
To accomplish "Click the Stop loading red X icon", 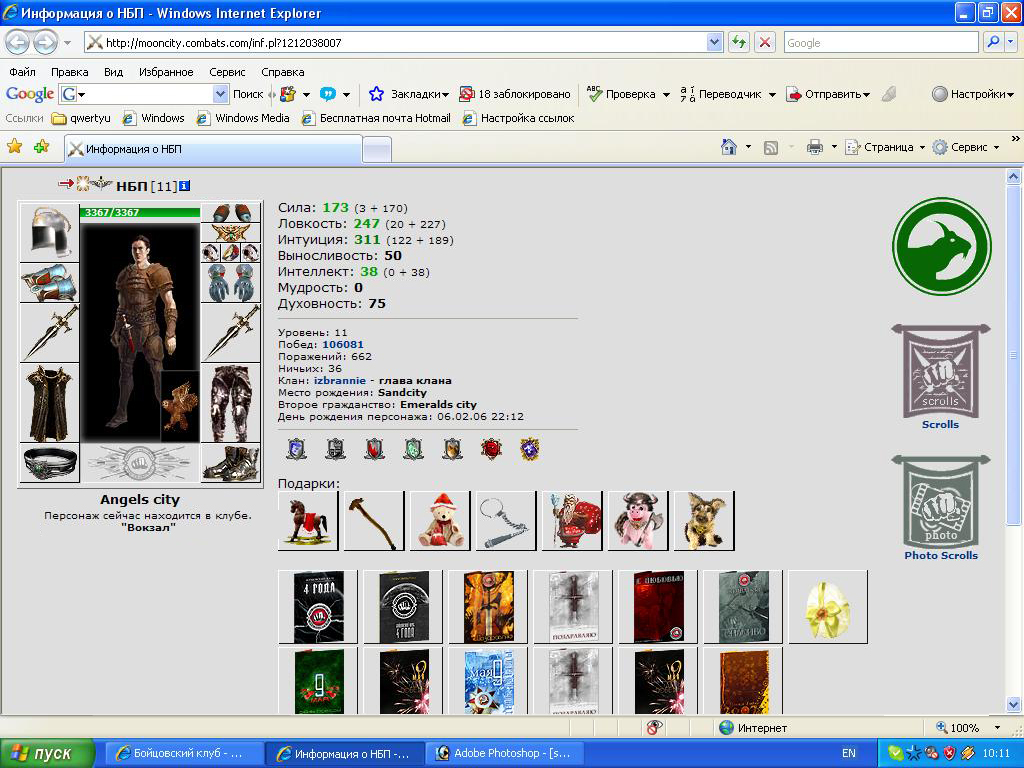I will tap(765, 42).
